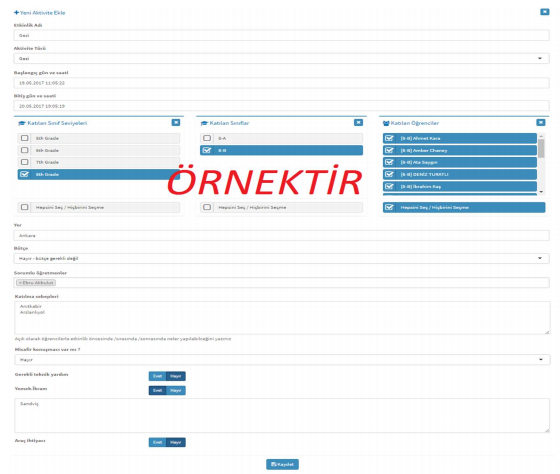Image resolution: width=560 pixels, height=474 pixels.
Task: Select Evet for Gerekli teknik yardım
Action: tap(158, 376)
